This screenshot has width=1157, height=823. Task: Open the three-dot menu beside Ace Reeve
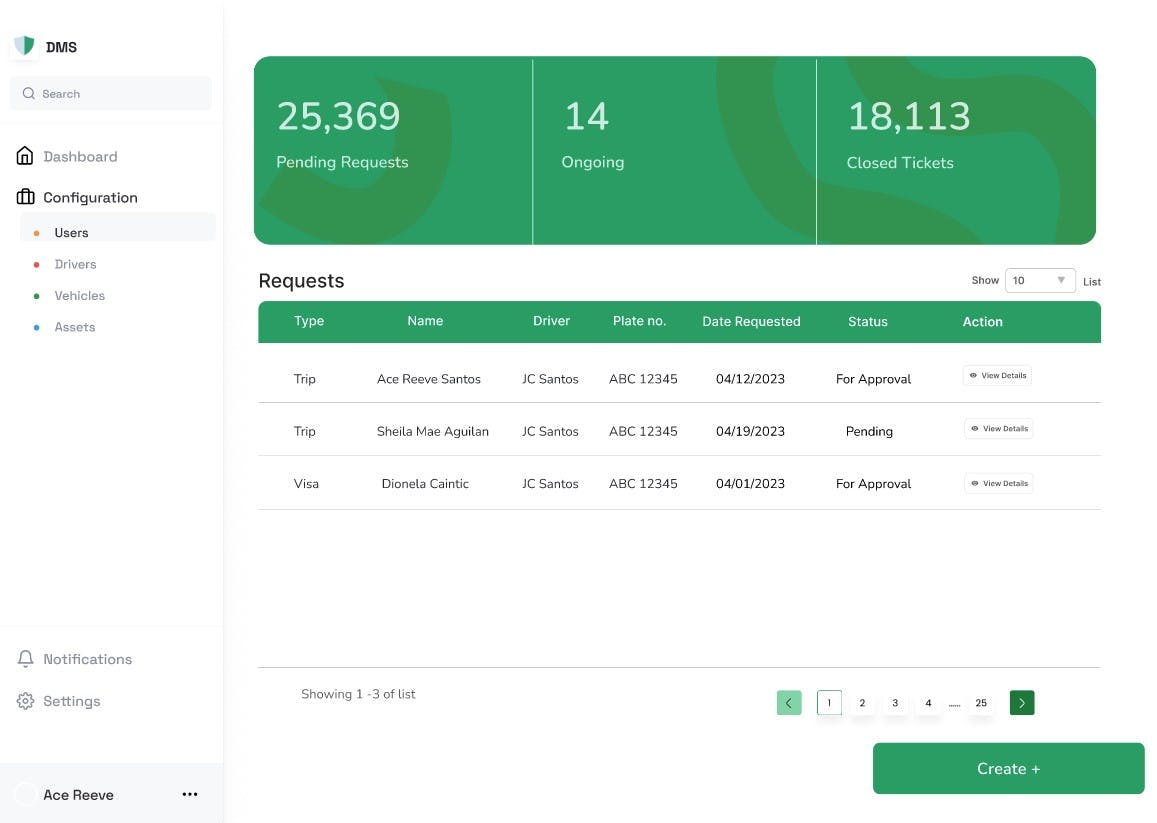point(190,794)
